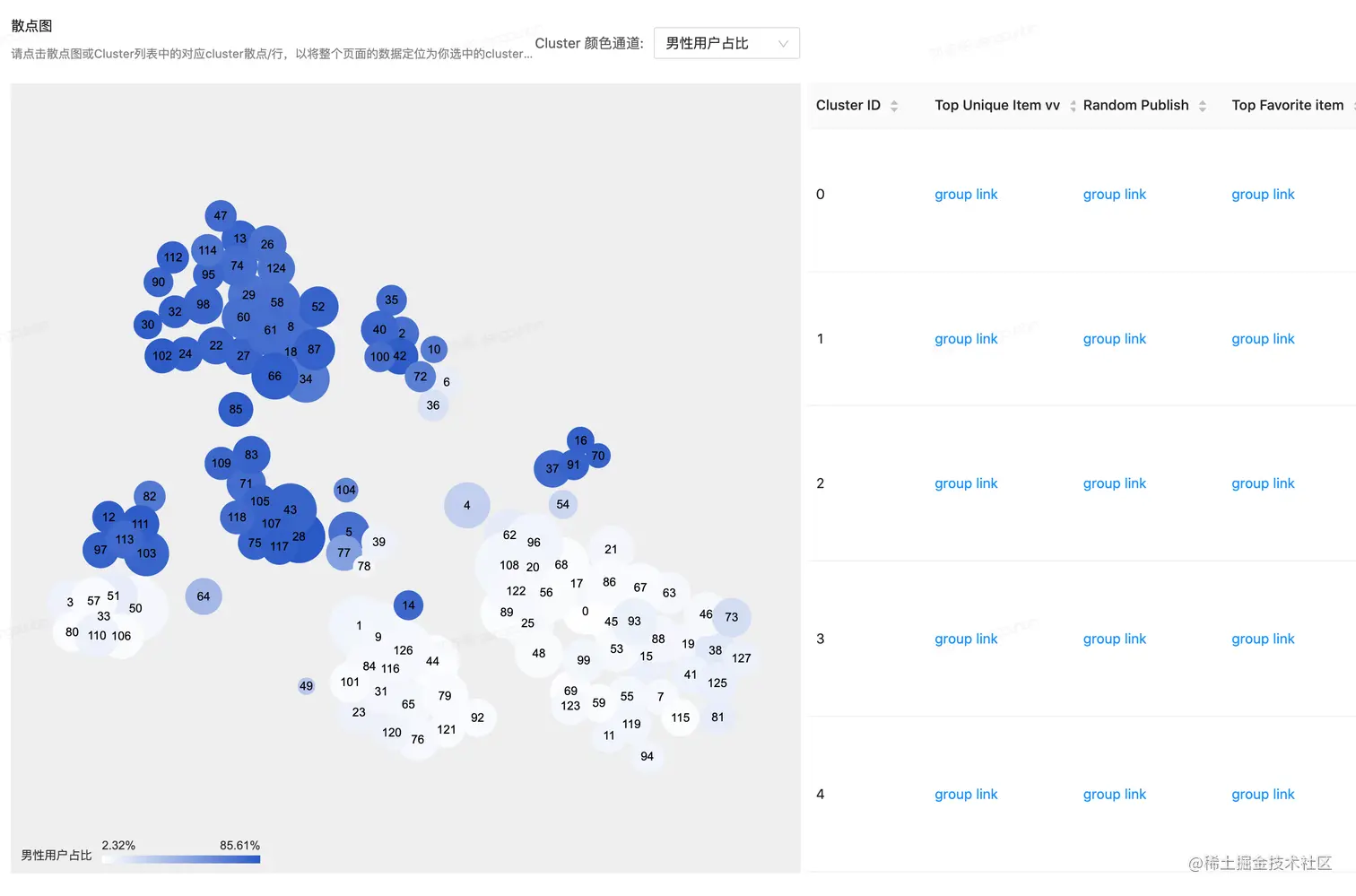This screenshot has height=896, width=1356.
Task: Open Top Unique Item group link for cluster 2
Action: (x=966, y=483)
